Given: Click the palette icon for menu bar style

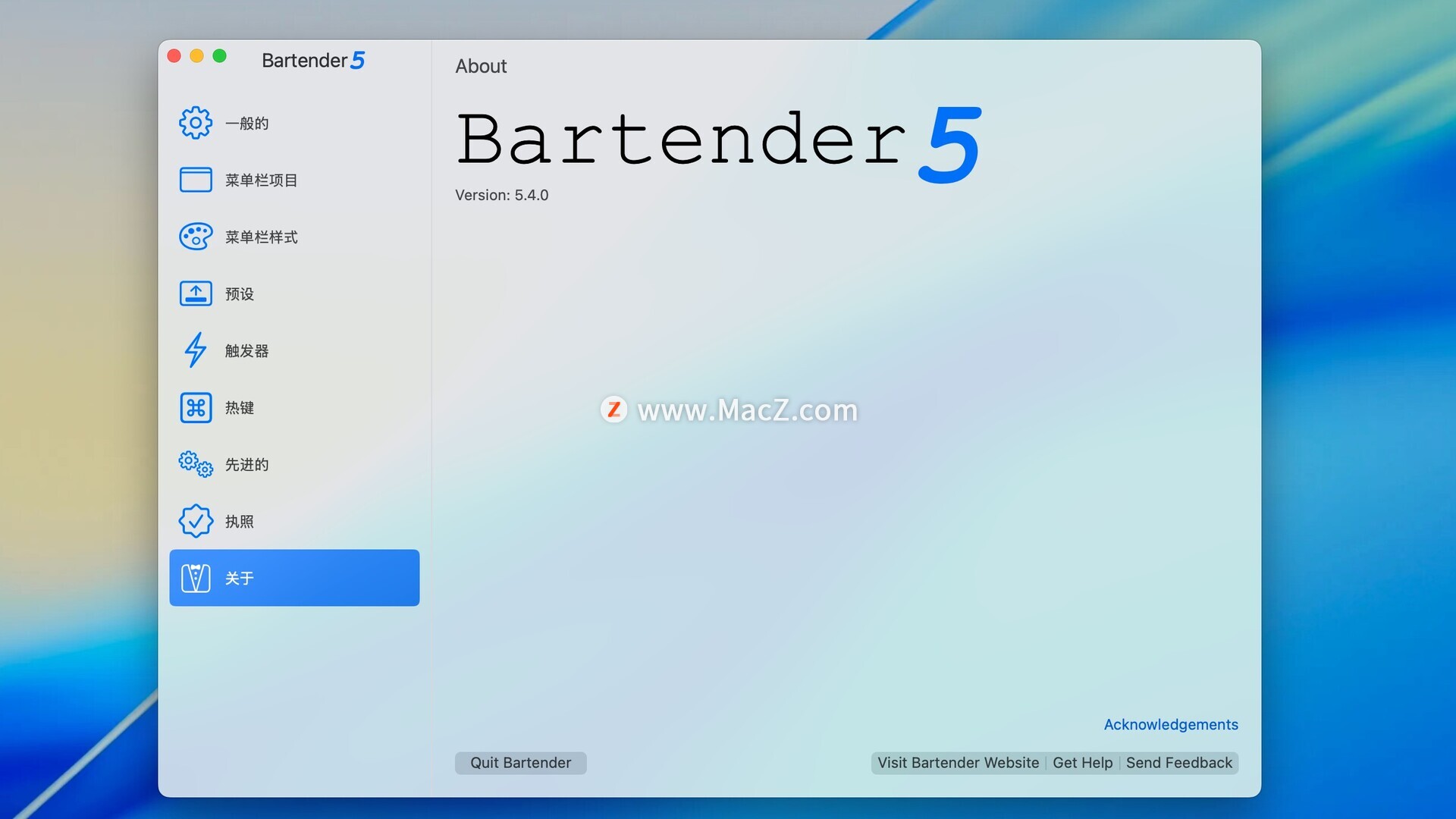Looking at the screenshot, I should pyautogui.click(x=196, y=237).
